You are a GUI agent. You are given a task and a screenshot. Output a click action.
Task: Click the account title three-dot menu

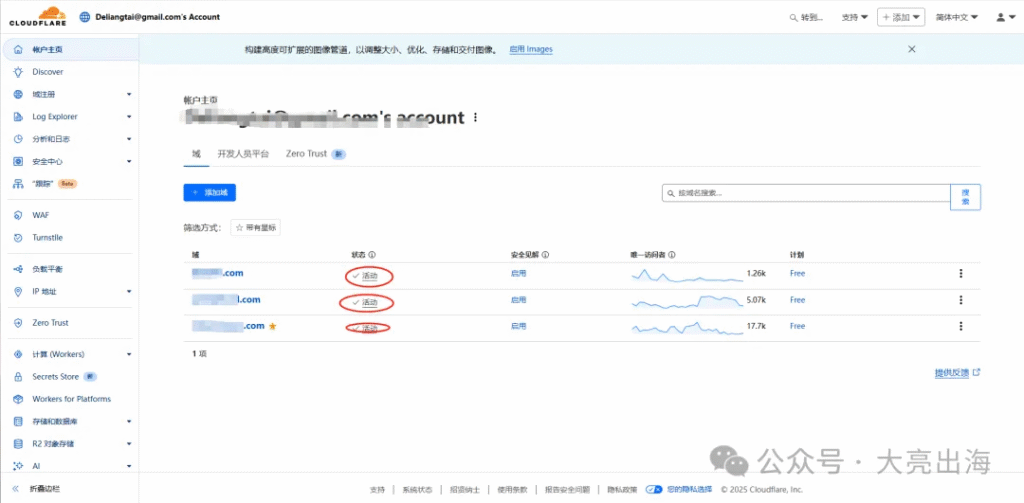pyautogui.click(x=475, y=118)
